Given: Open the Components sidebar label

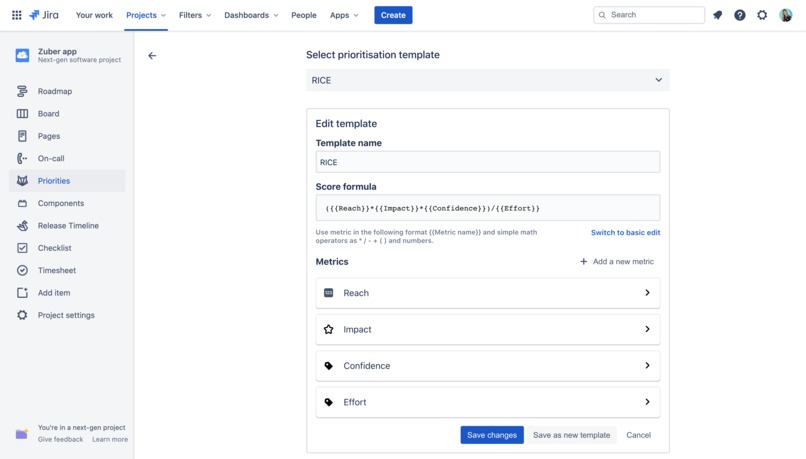Looking at the screenshot, I should point(61,203).
